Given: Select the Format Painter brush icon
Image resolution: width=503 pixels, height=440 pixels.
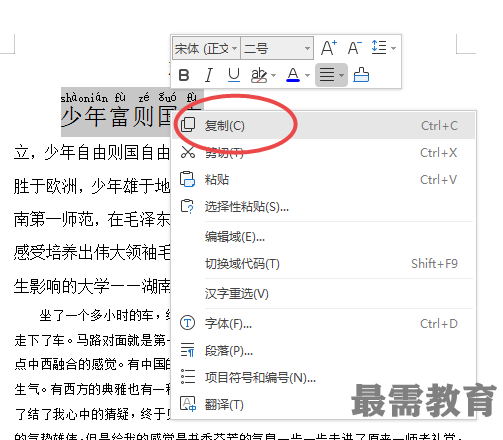Looking at the screenshot, I should pyautogui.click(x=361, y=75).
